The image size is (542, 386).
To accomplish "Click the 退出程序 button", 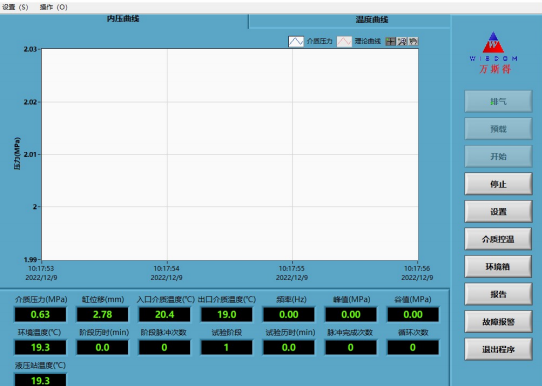I will 498,349.
